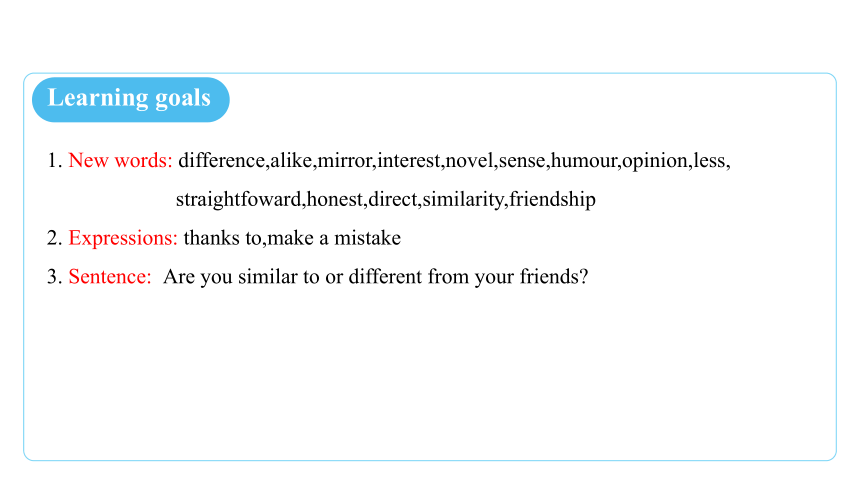Click the red Expressions label
Screen dimensions: 861x484
123,238
